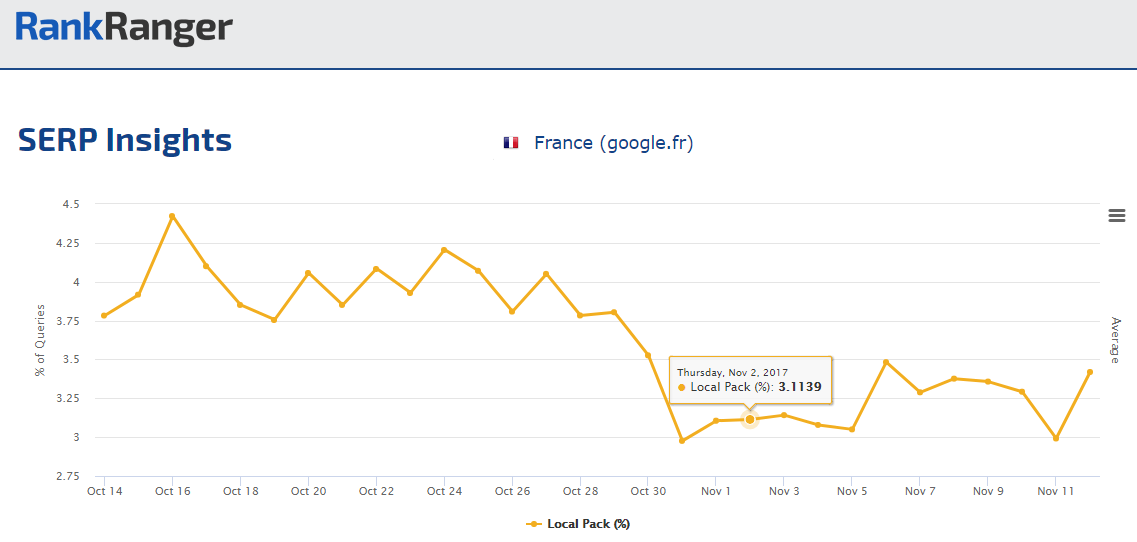
Task: Click the SERP Insights heading
Action: (x=125, y=140)
